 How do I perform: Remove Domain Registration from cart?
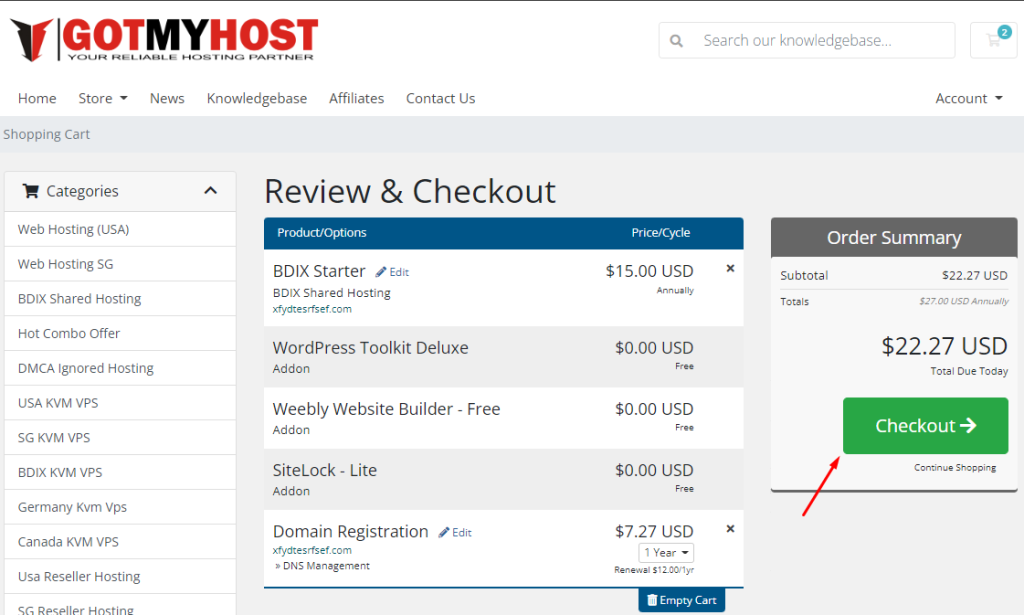click(x=730, y=529)
